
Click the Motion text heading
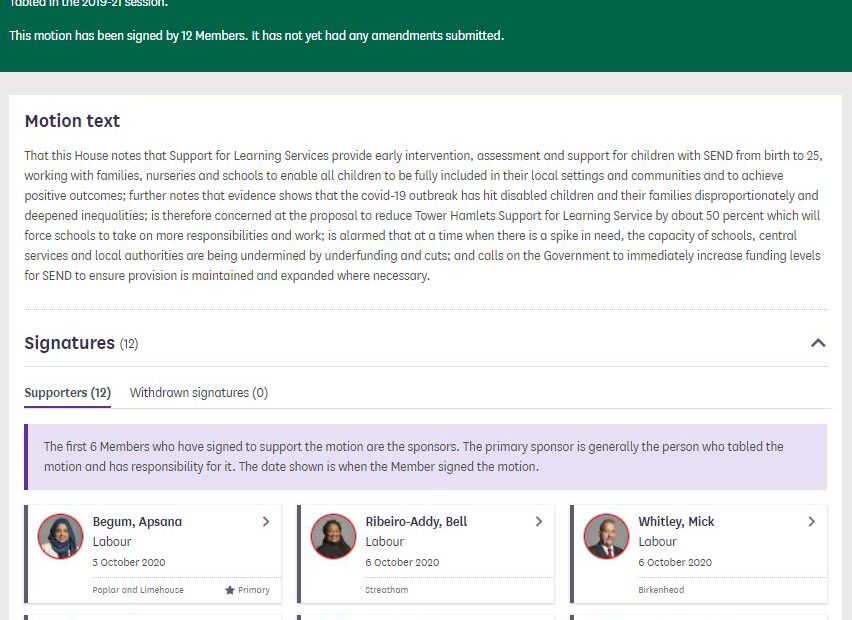[x=72, y=121]
